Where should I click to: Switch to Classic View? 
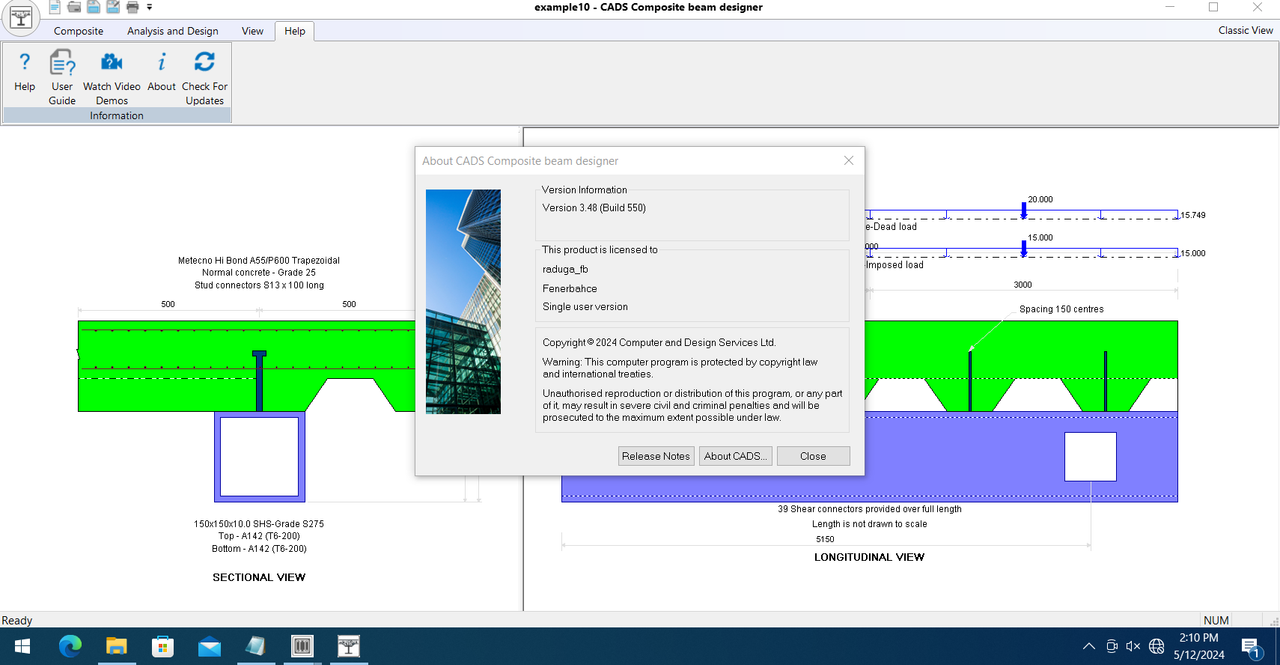pos(1246,31)
